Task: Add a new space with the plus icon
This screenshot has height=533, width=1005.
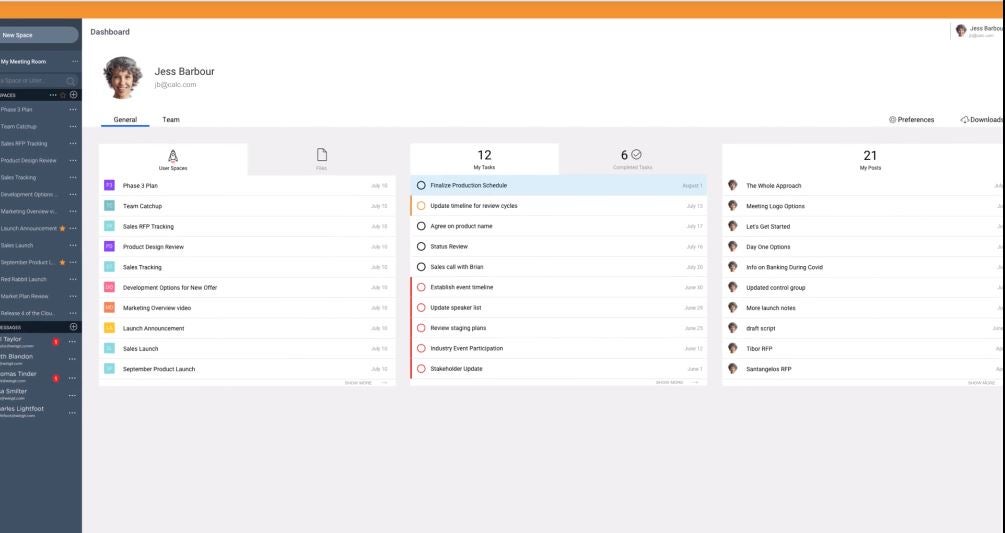Action: (73, 94)
